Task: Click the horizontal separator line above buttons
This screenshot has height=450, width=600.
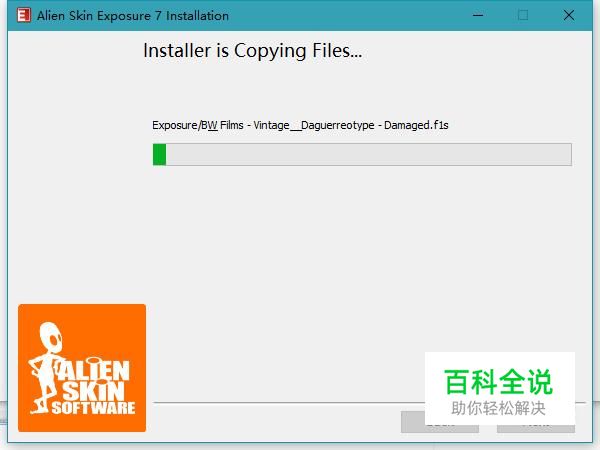Action: (289, 403)
